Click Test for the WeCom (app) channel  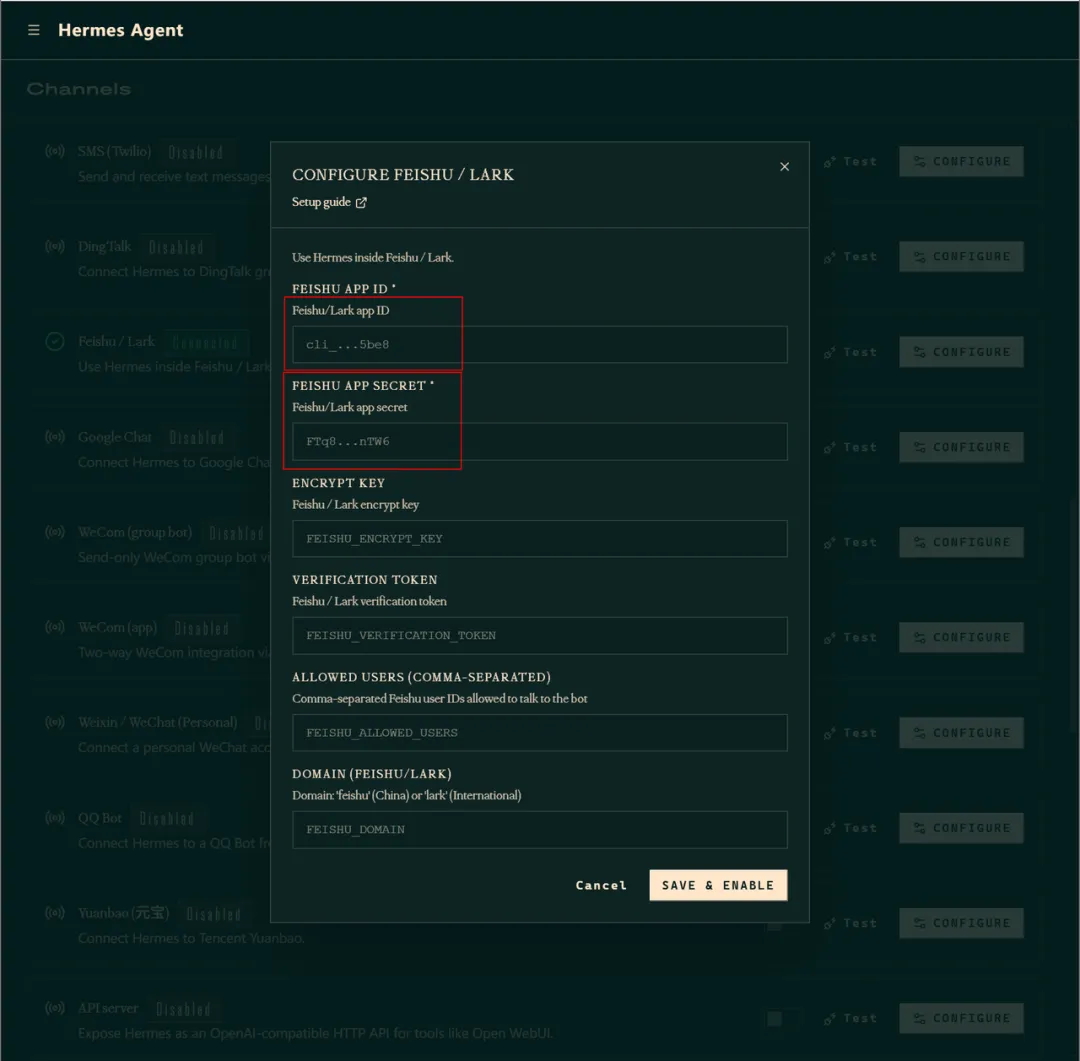pos(851,638)
